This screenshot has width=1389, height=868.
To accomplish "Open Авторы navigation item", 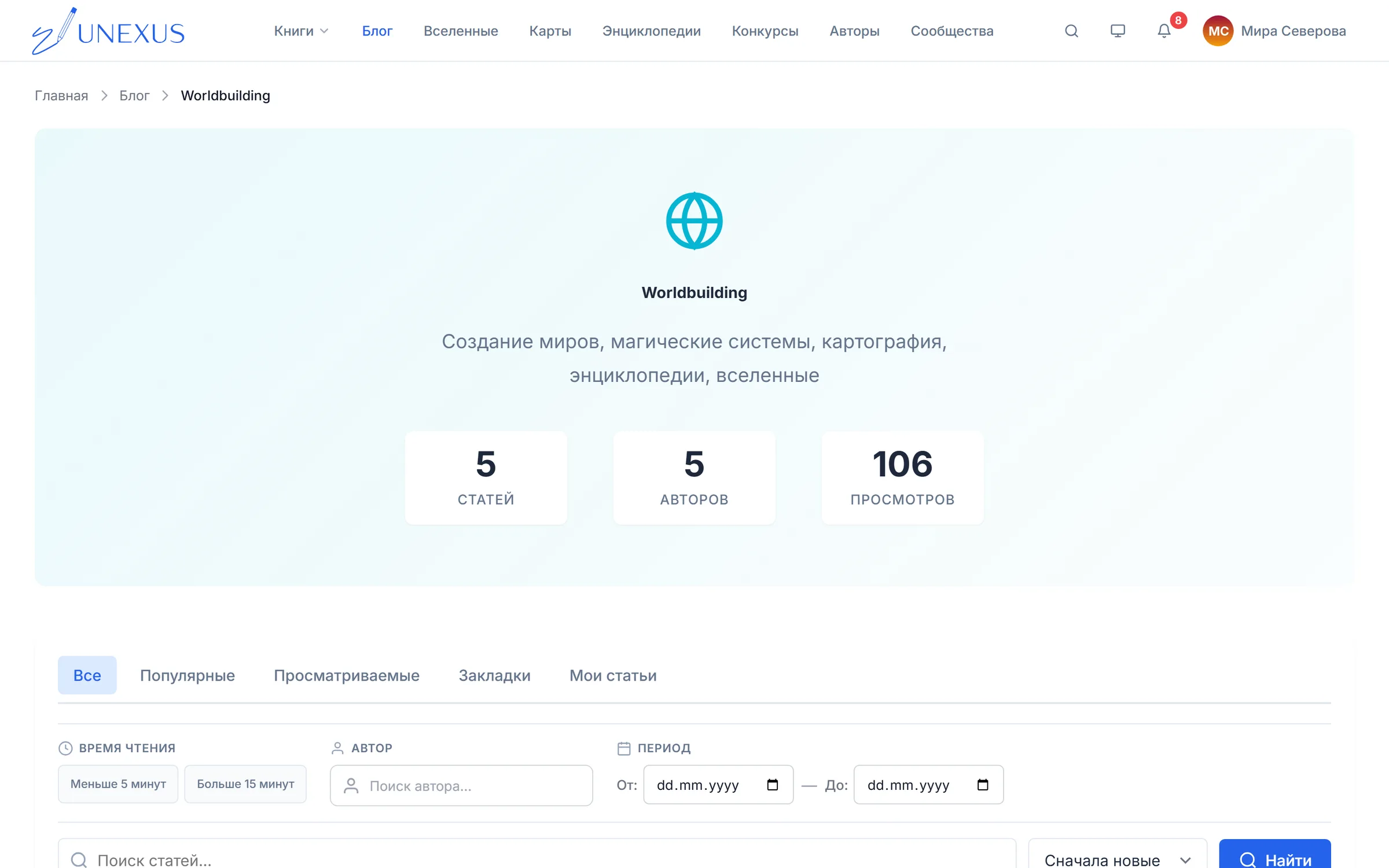I will (854, 31).
